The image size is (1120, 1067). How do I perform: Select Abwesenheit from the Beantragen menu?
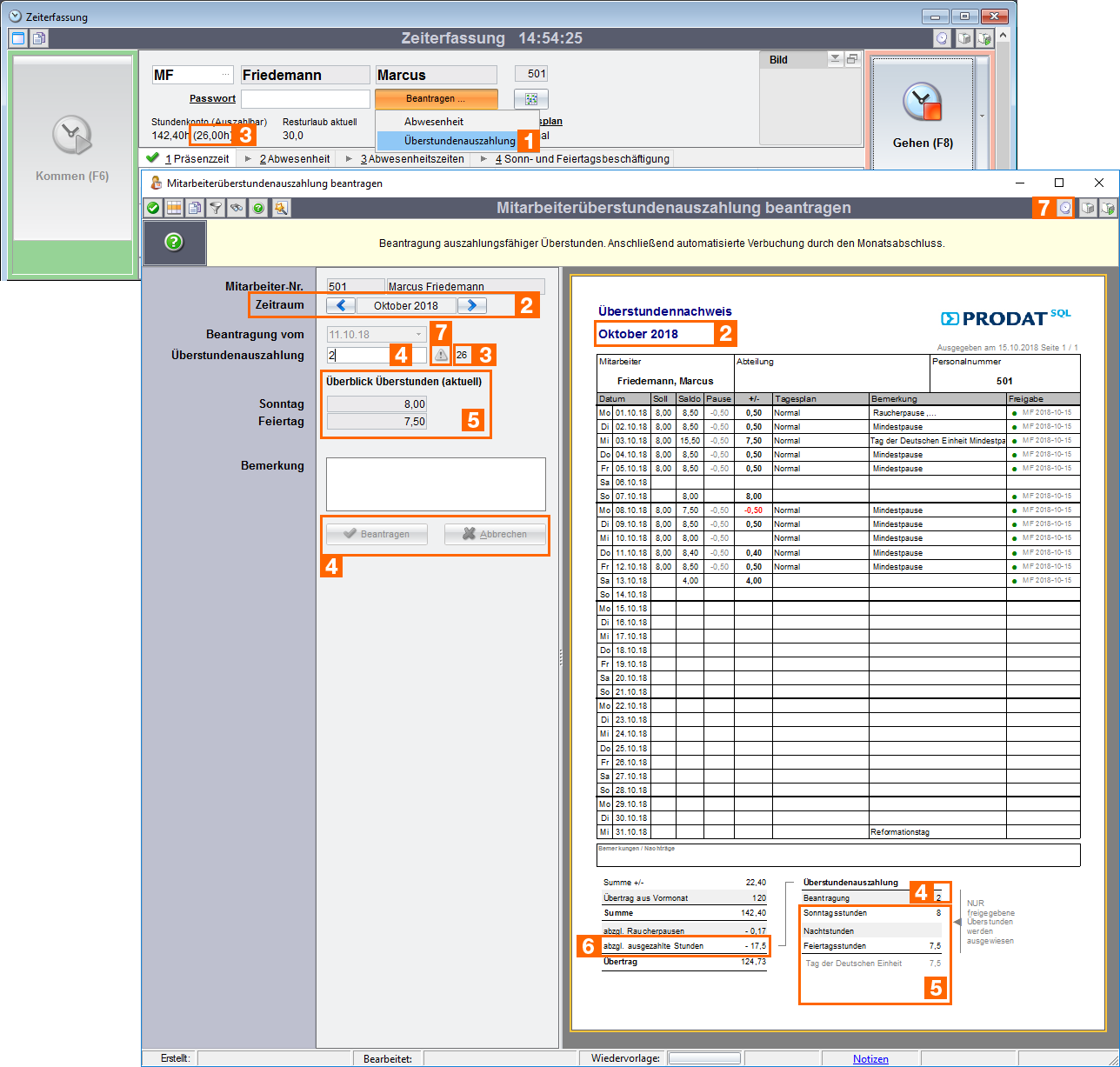[434, 122]
